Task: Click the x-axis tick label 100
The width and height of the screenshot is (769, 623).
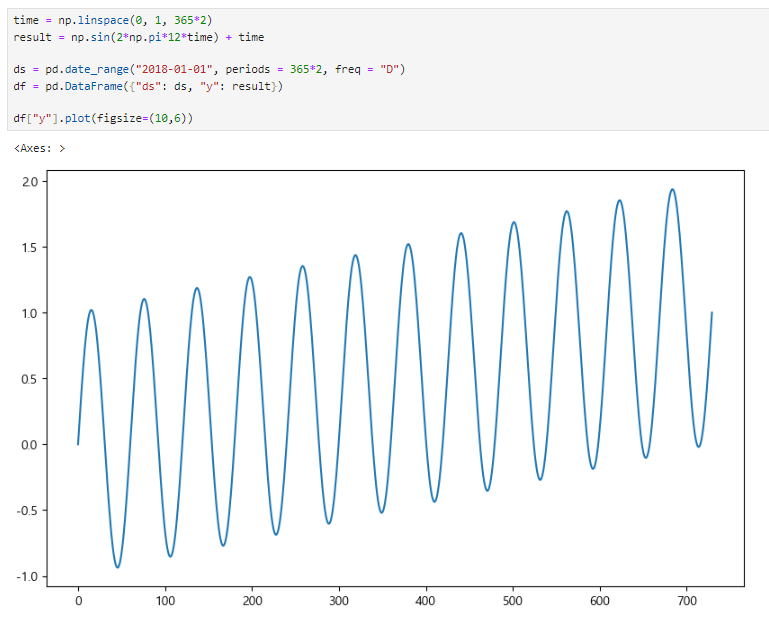Action: point(165,601)
